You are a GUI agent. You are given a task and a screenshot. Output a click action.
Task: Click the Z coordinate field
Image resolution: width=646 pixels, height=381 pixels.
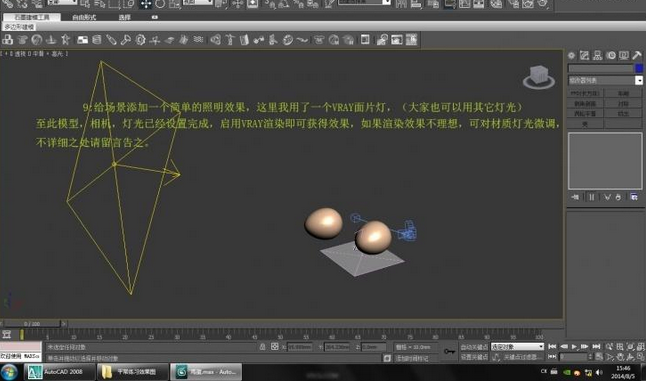(373, 347)
